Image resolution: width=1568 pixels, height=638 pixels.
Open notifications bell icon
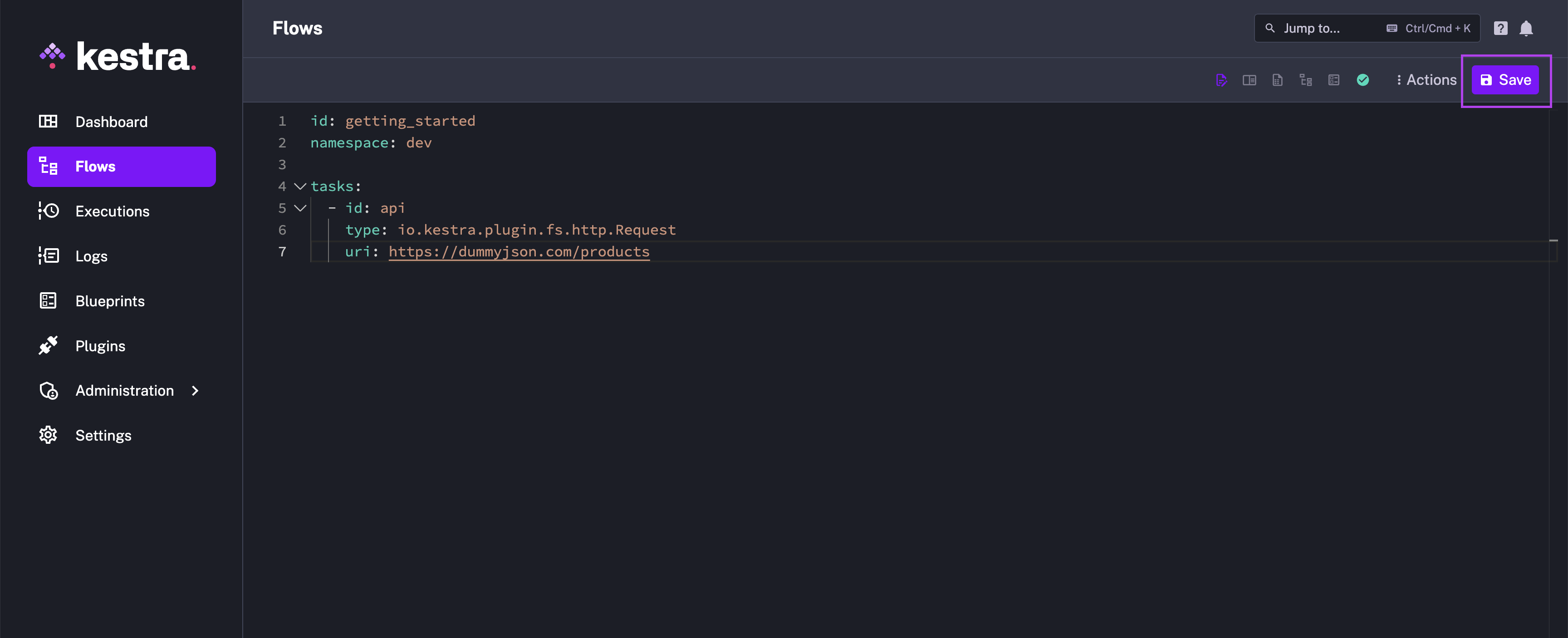(x=1526, y=29)
